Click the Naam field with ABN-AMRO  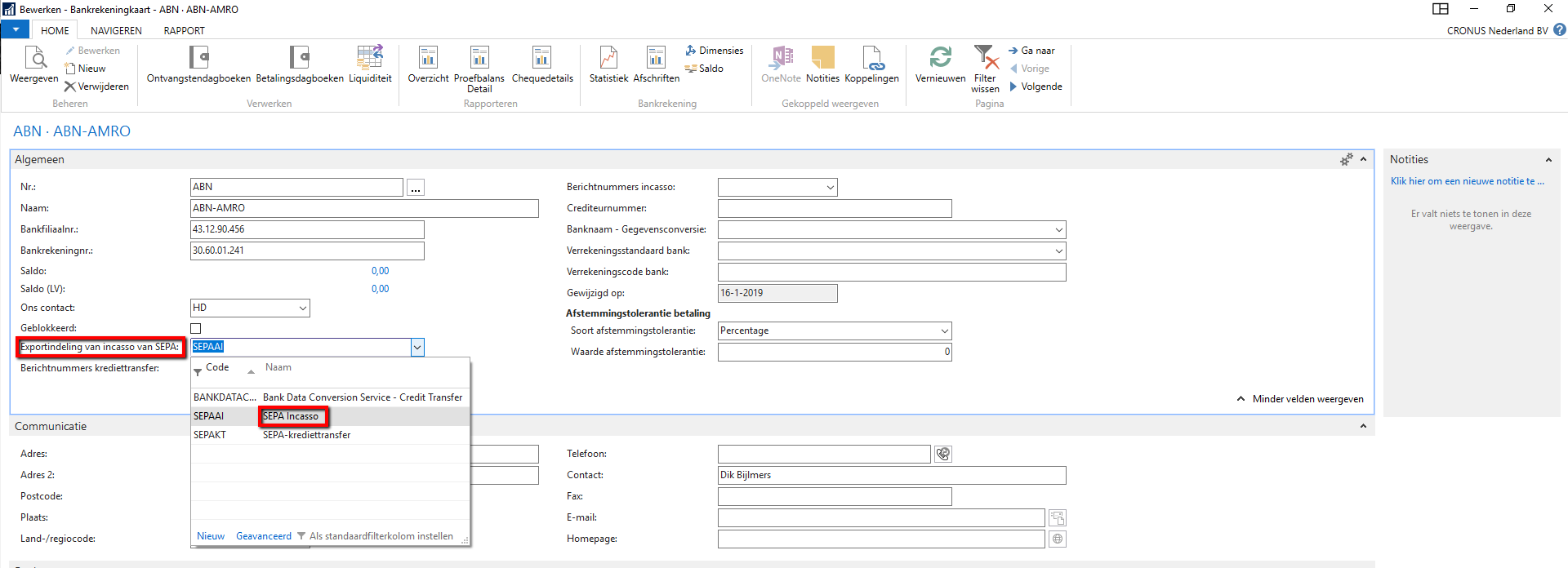click(364, 208)
